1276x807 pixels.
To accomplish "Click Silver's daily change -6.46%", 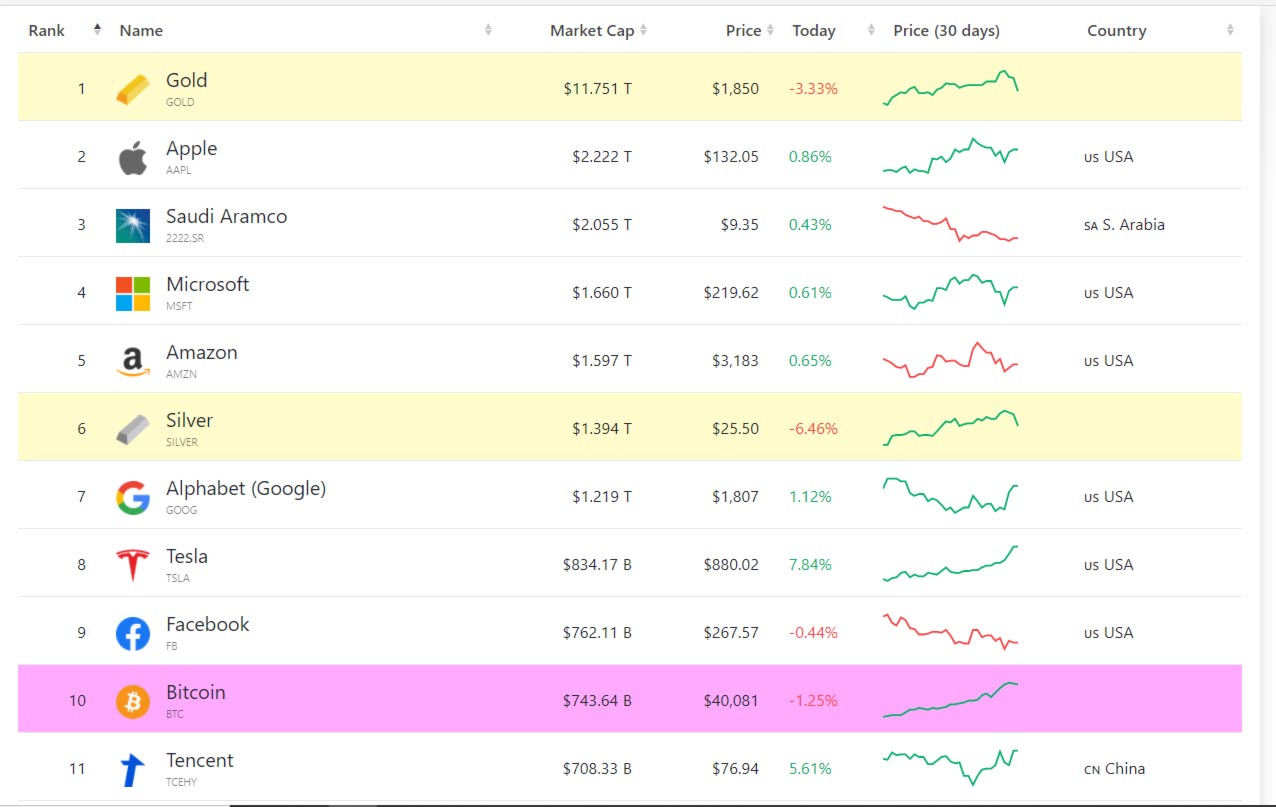I will point(813,429).
